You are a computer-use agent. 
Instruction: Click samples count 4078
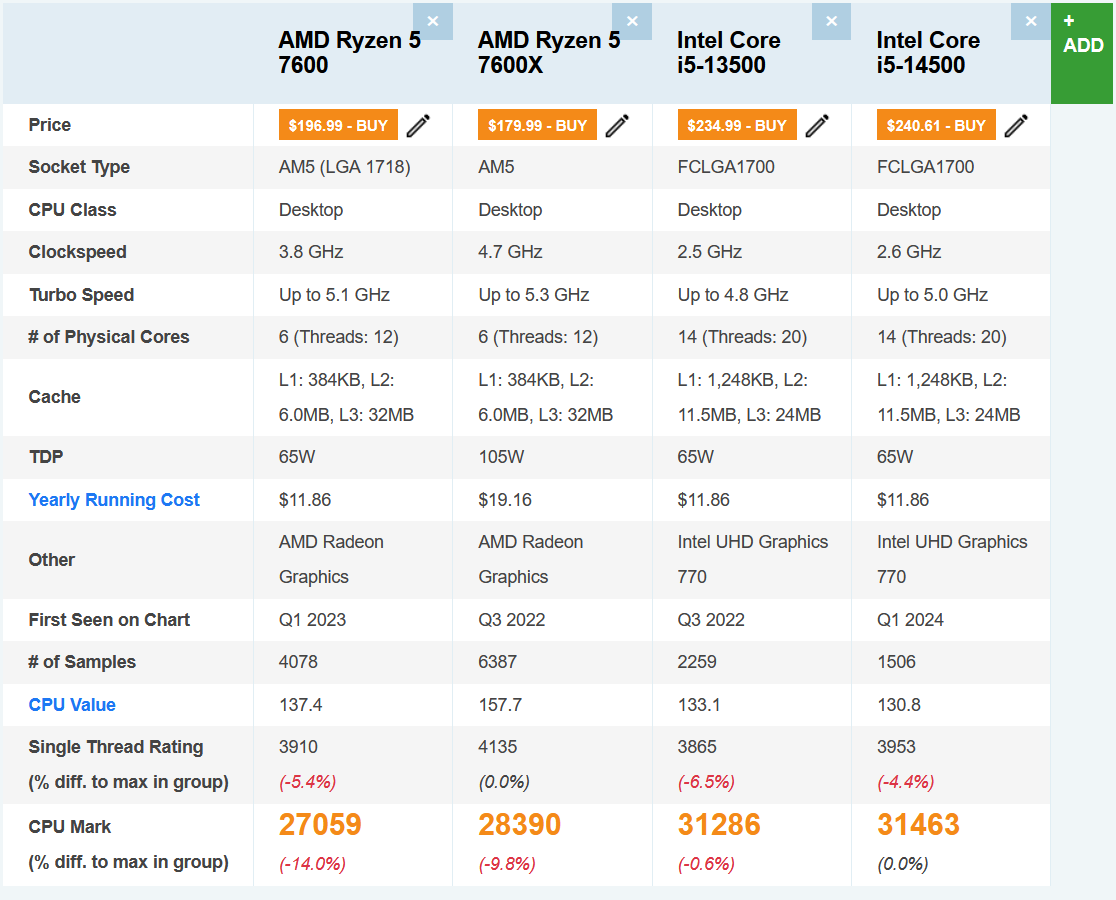point(298,662)
